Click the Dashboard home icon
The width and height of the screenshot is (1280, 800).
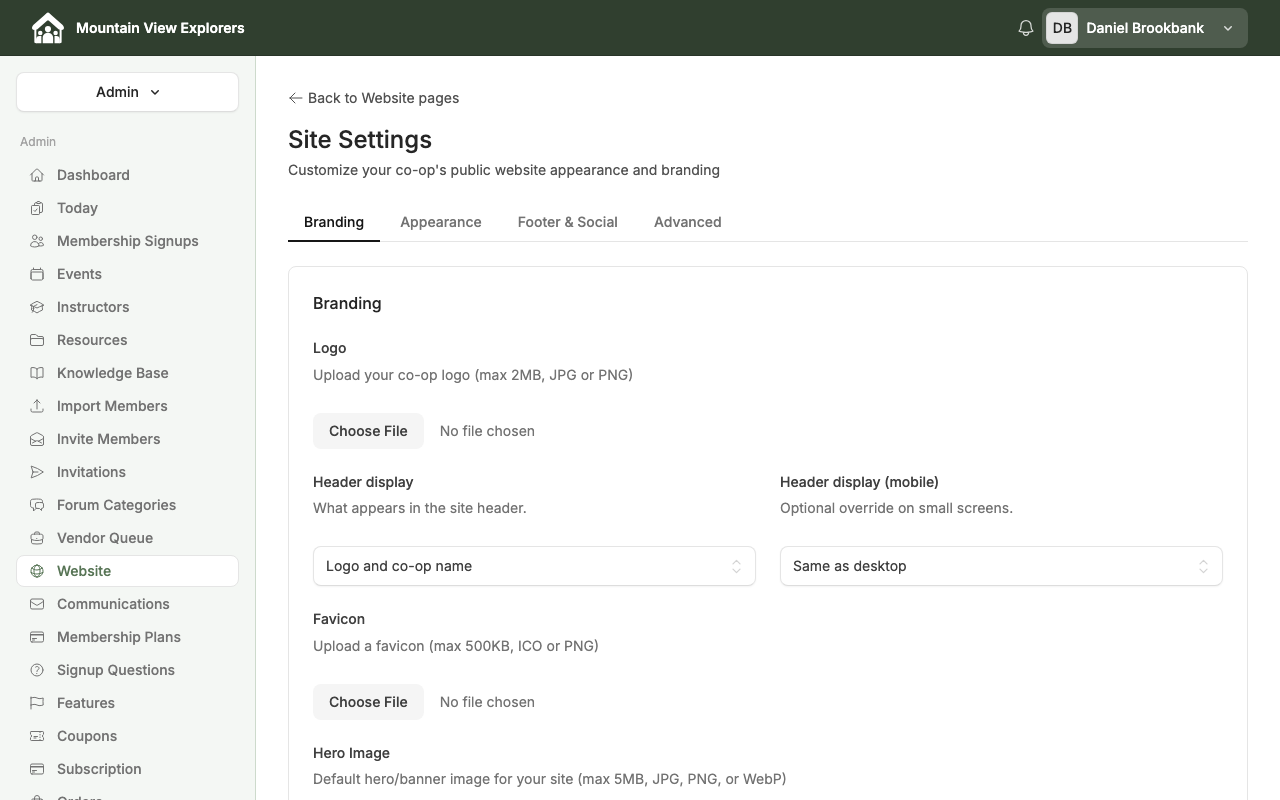coord(37,175)
